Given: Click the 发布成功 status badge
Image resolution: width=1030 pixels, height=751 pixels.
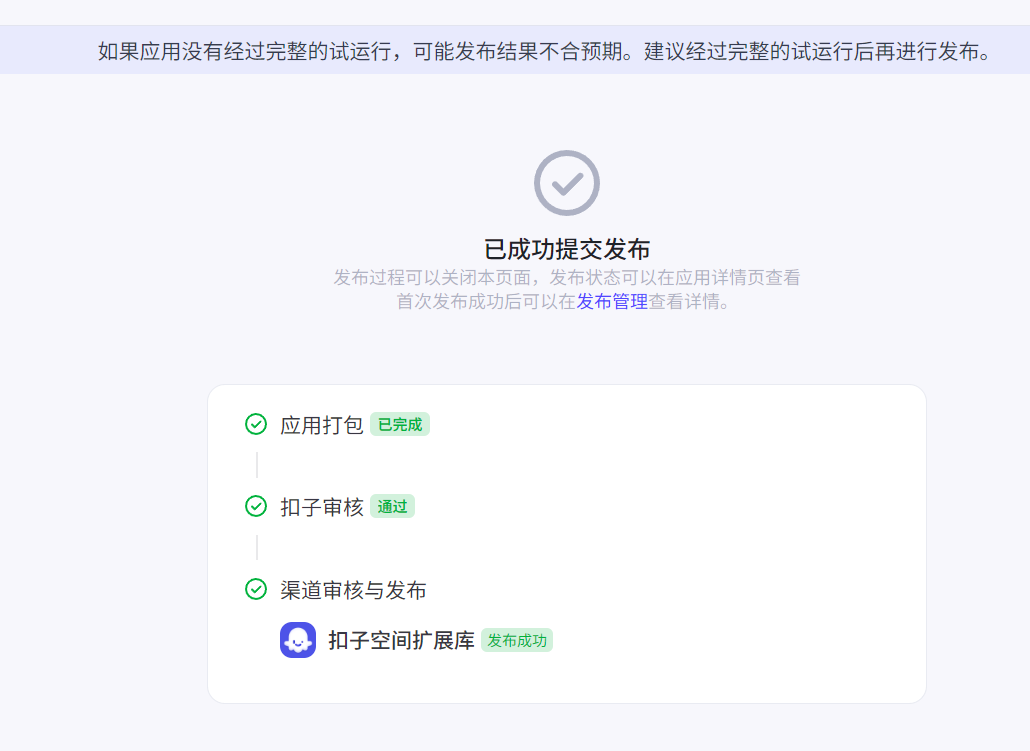Looking at the screenshot, I should [517, 640].
